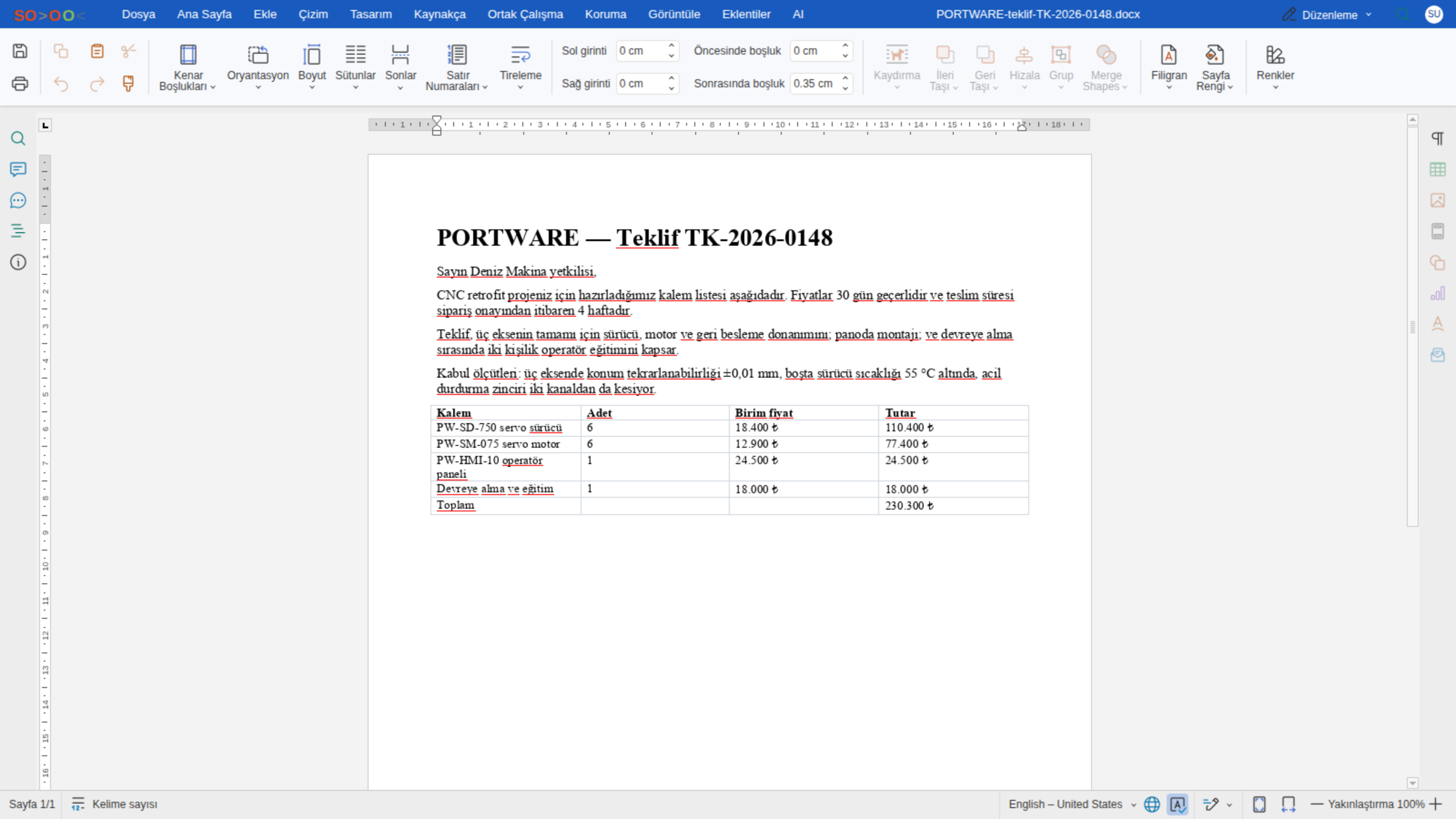Open the Dosya menu

pos(138,14)
